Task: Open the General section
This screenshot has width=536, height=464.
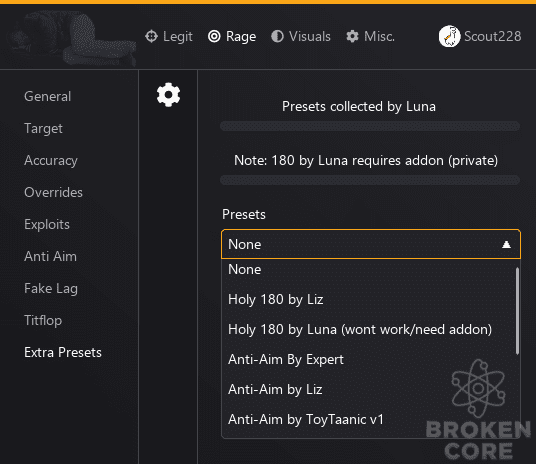Action: [x=48, y=96]
